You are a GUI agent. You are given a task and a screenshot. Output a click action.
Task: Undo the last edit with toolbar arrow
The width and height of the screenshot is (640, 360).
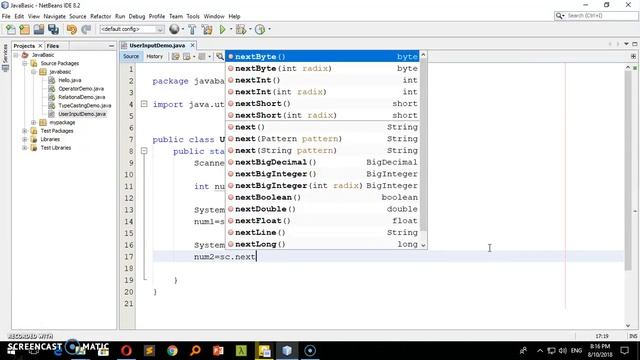pos(72,29)
